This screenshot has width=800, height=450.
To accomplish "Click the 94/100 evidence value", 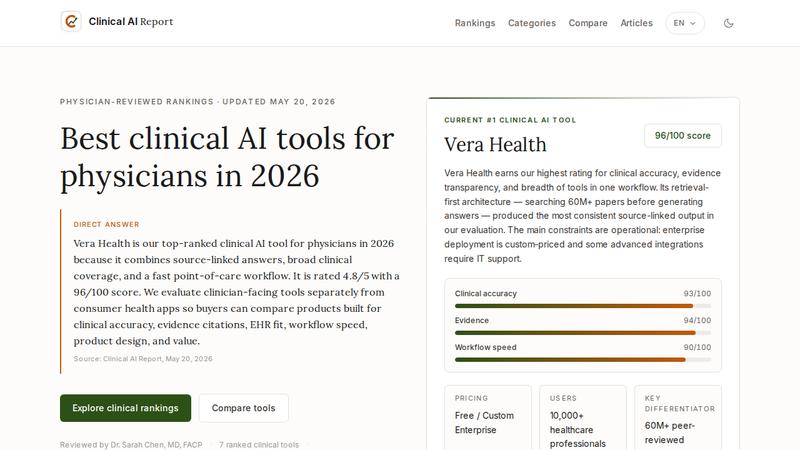I will (697, 320).
